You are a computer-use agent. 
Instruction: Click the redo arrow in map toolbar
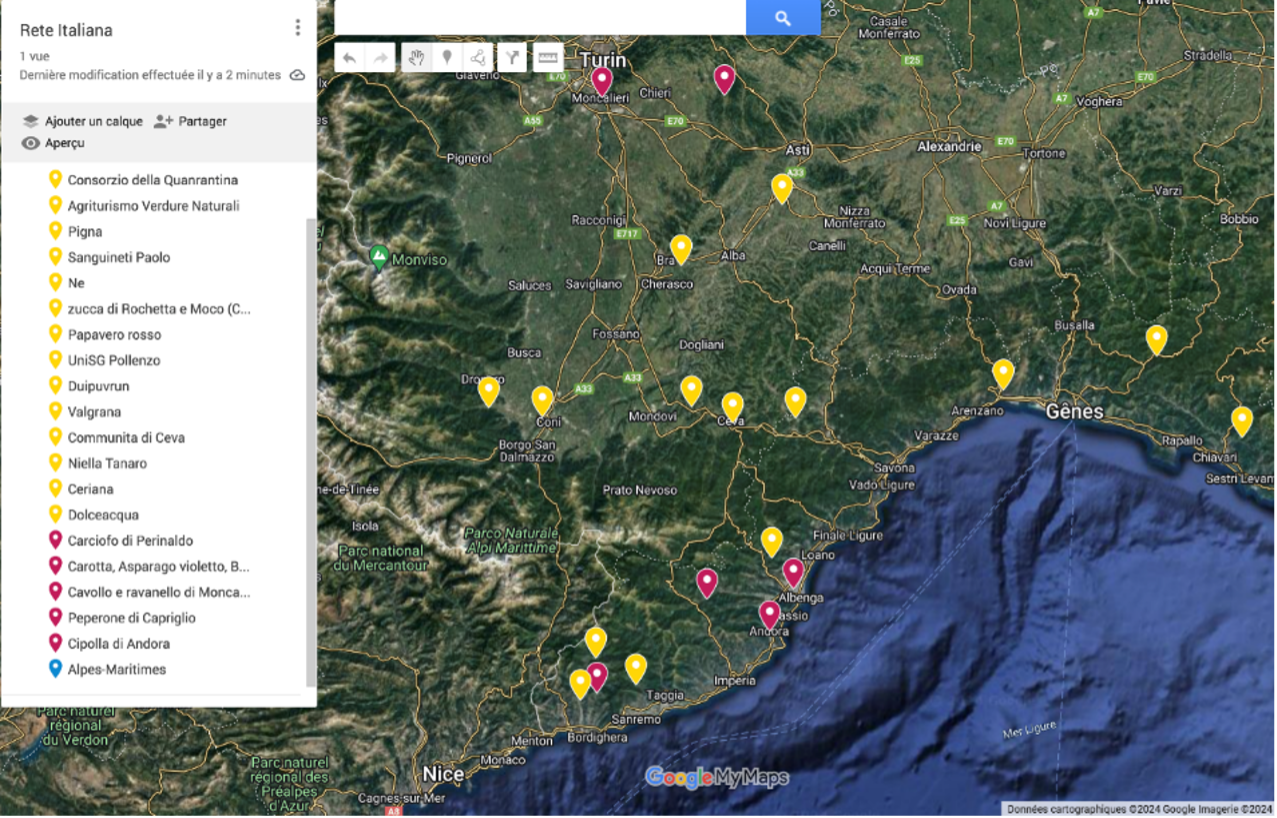(x=380, y=58)
